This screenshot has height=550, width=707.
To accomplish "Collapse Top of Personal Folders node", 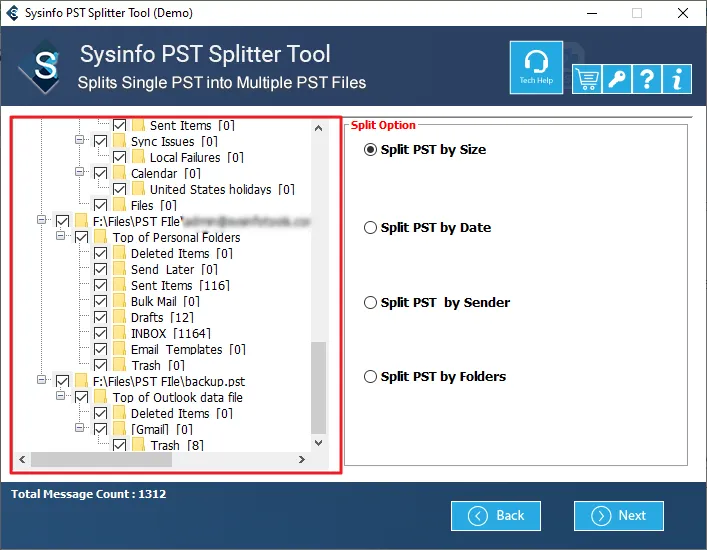I will pos(60,236).
